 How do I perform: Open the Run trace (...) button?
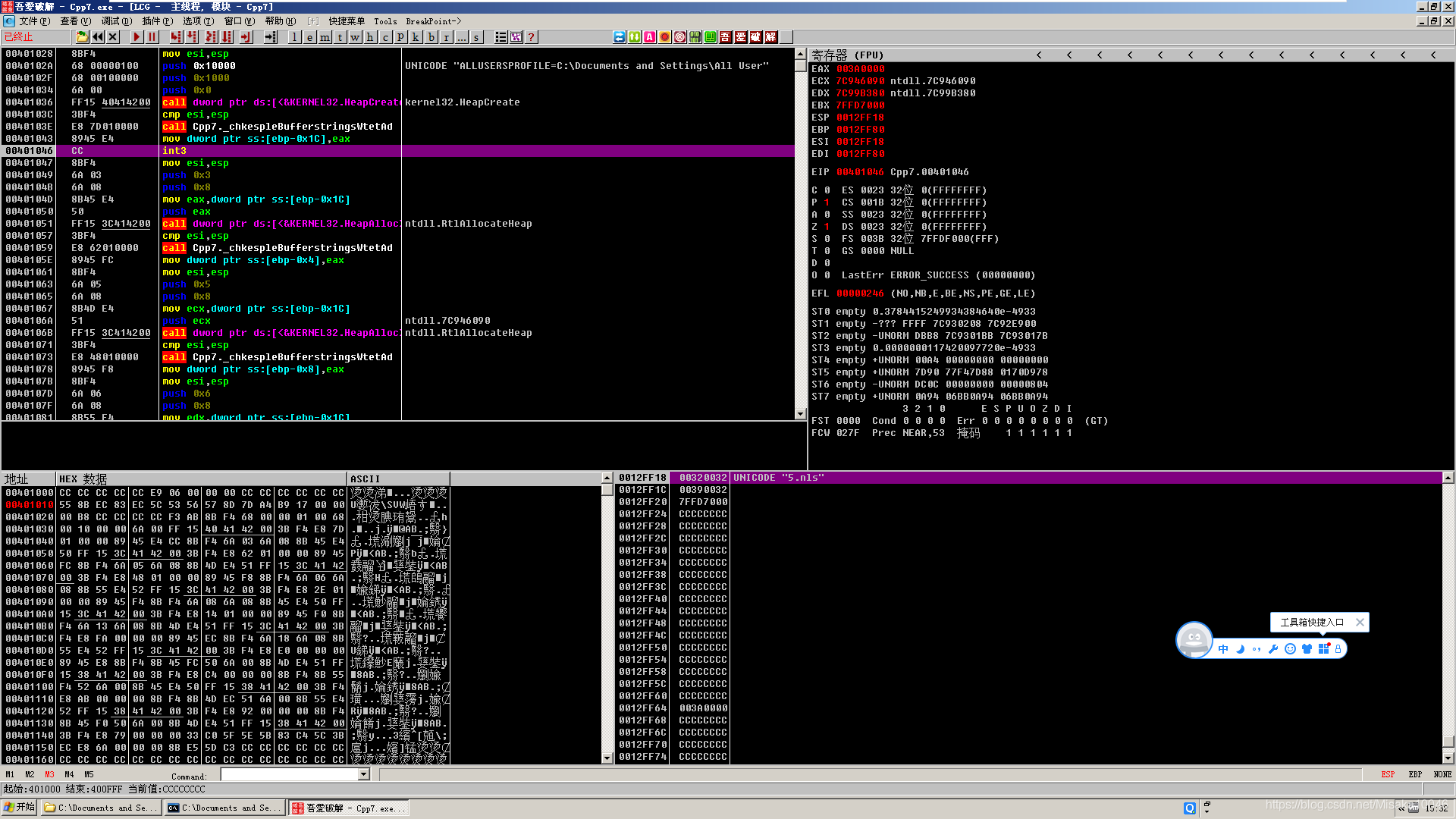(461, 37)
